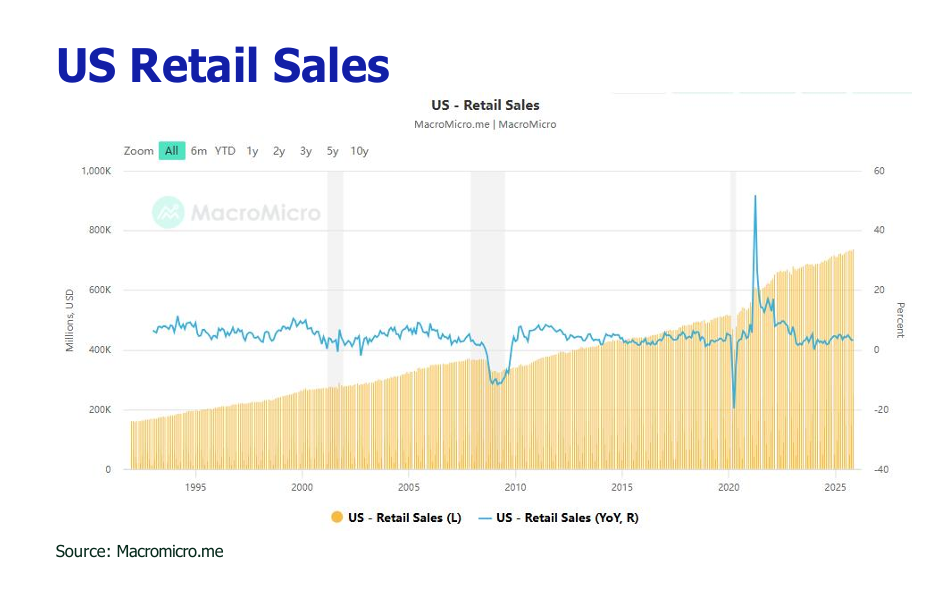Select the "All" zoom range
Screen dimensions: 944x595
click(x=172, y=151)
